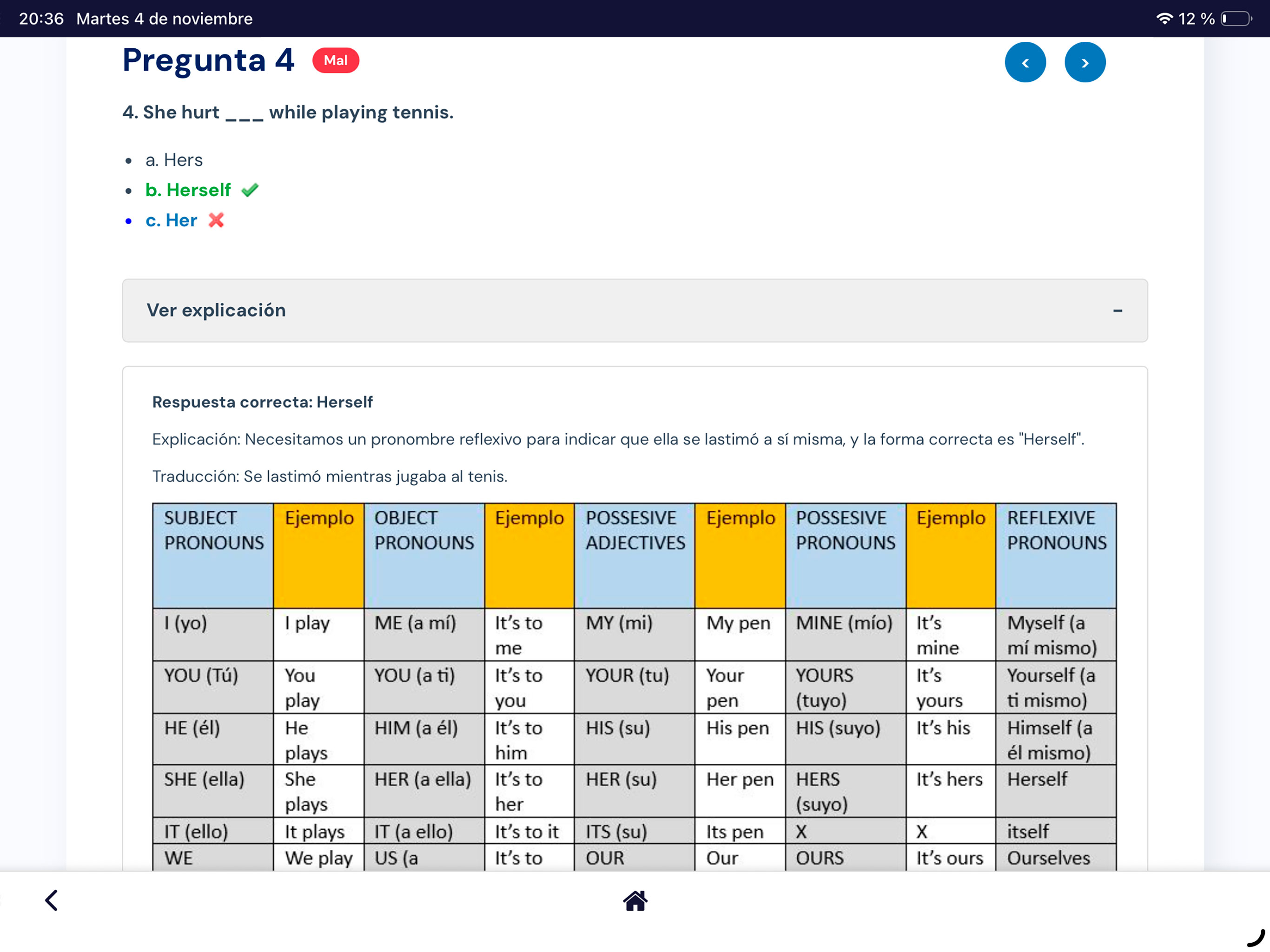
Task: Tap the HERS (suyo) cell
Action: [845, 791]
